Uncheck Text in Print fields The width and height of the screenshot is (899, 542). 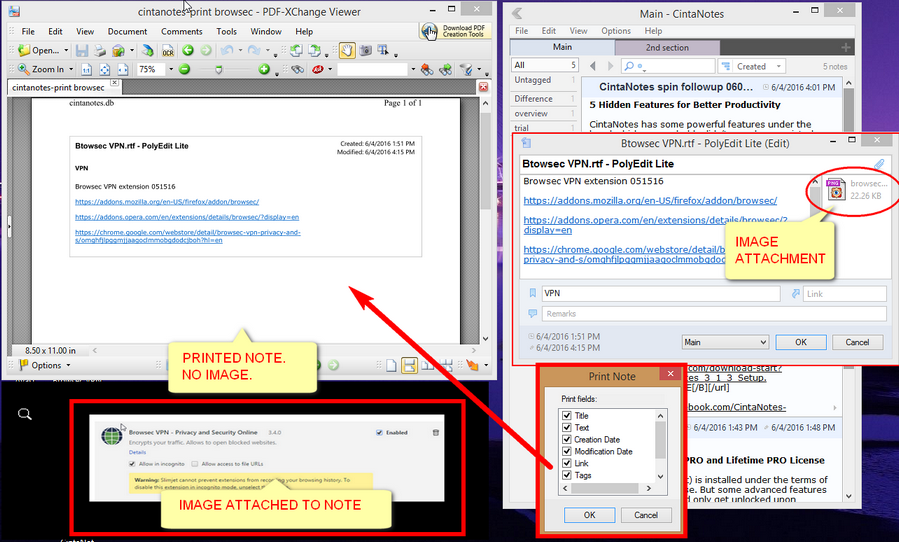point(567,427)
